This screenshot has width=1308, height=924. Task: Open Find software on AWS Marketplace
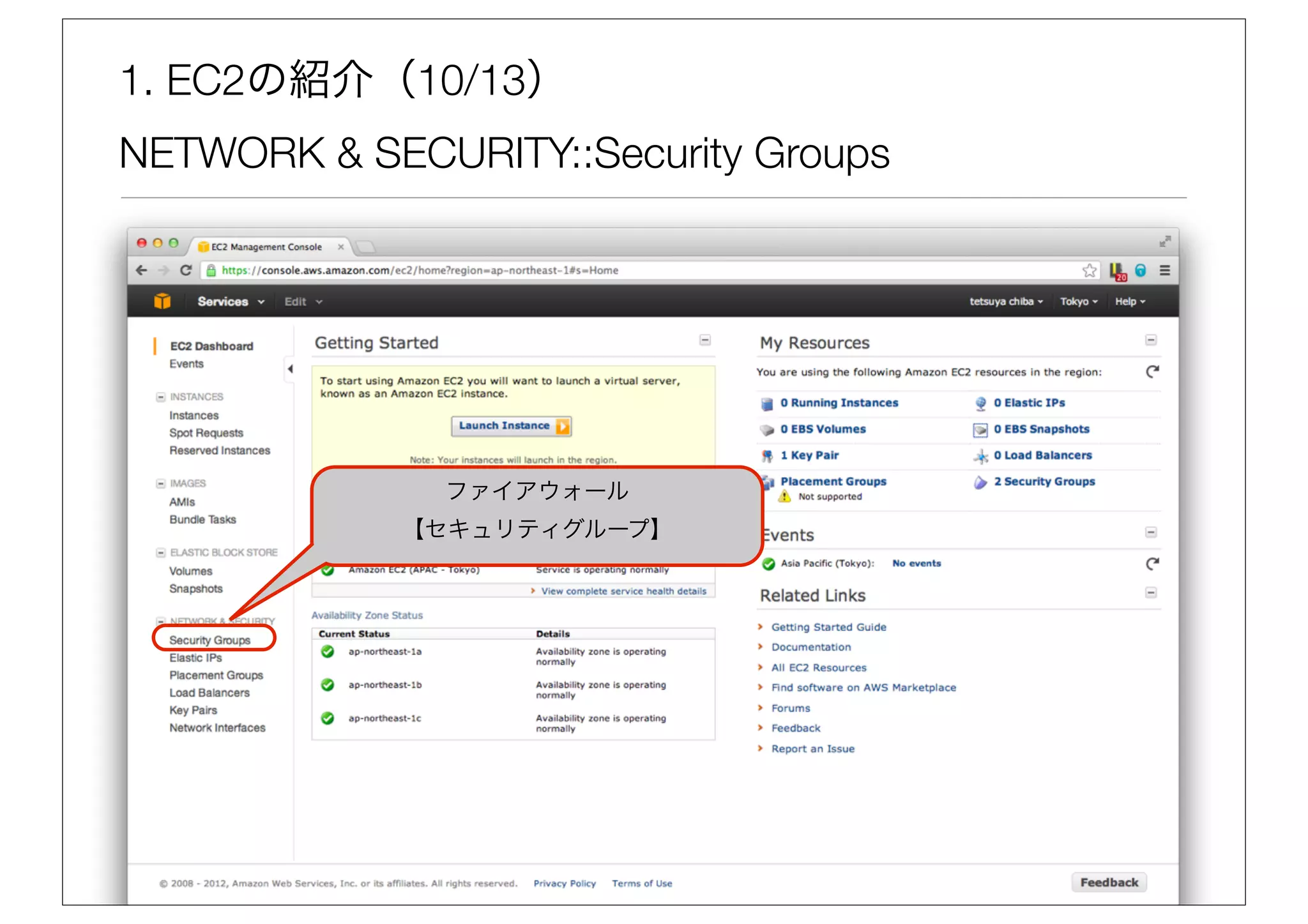(x=863, y=688)
